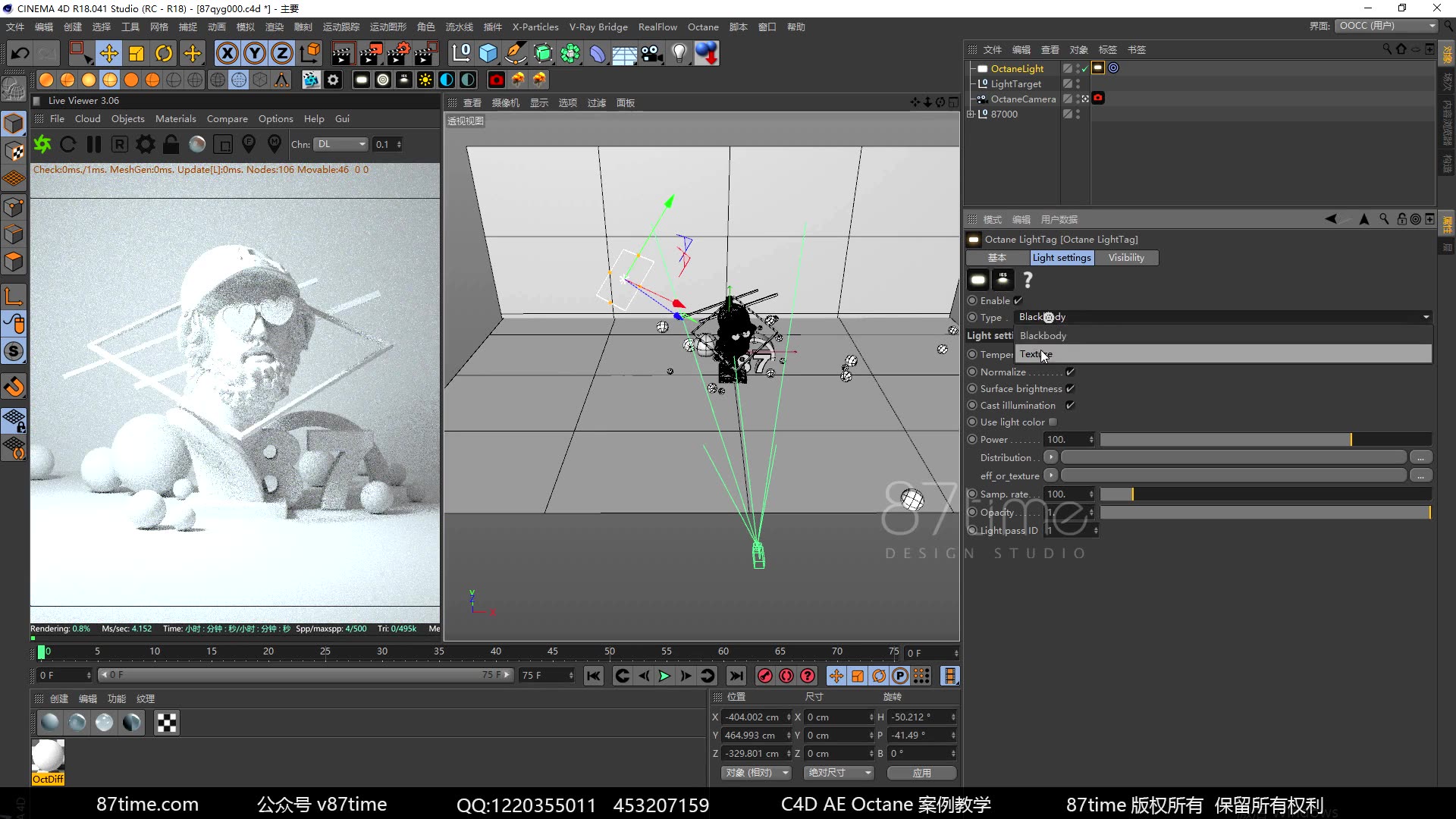Toggle OctaneLight visibility dots
This screenshot has width=1456, height=819.
(x=1078, y=68)
